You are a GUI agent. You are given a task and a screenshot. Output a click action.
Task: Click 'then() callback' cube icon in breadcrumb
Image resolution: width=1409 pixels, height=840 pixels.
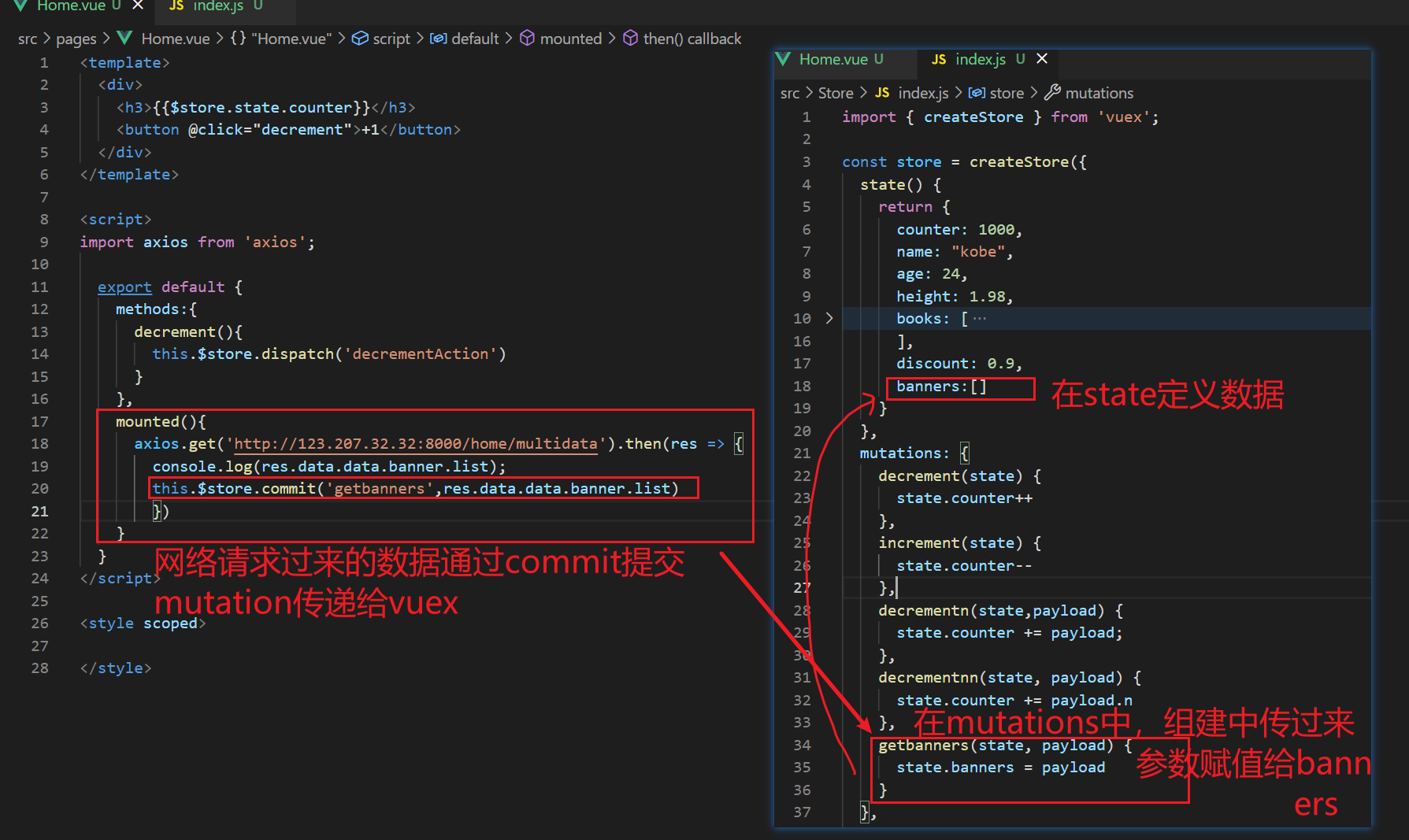pos(630,38)
